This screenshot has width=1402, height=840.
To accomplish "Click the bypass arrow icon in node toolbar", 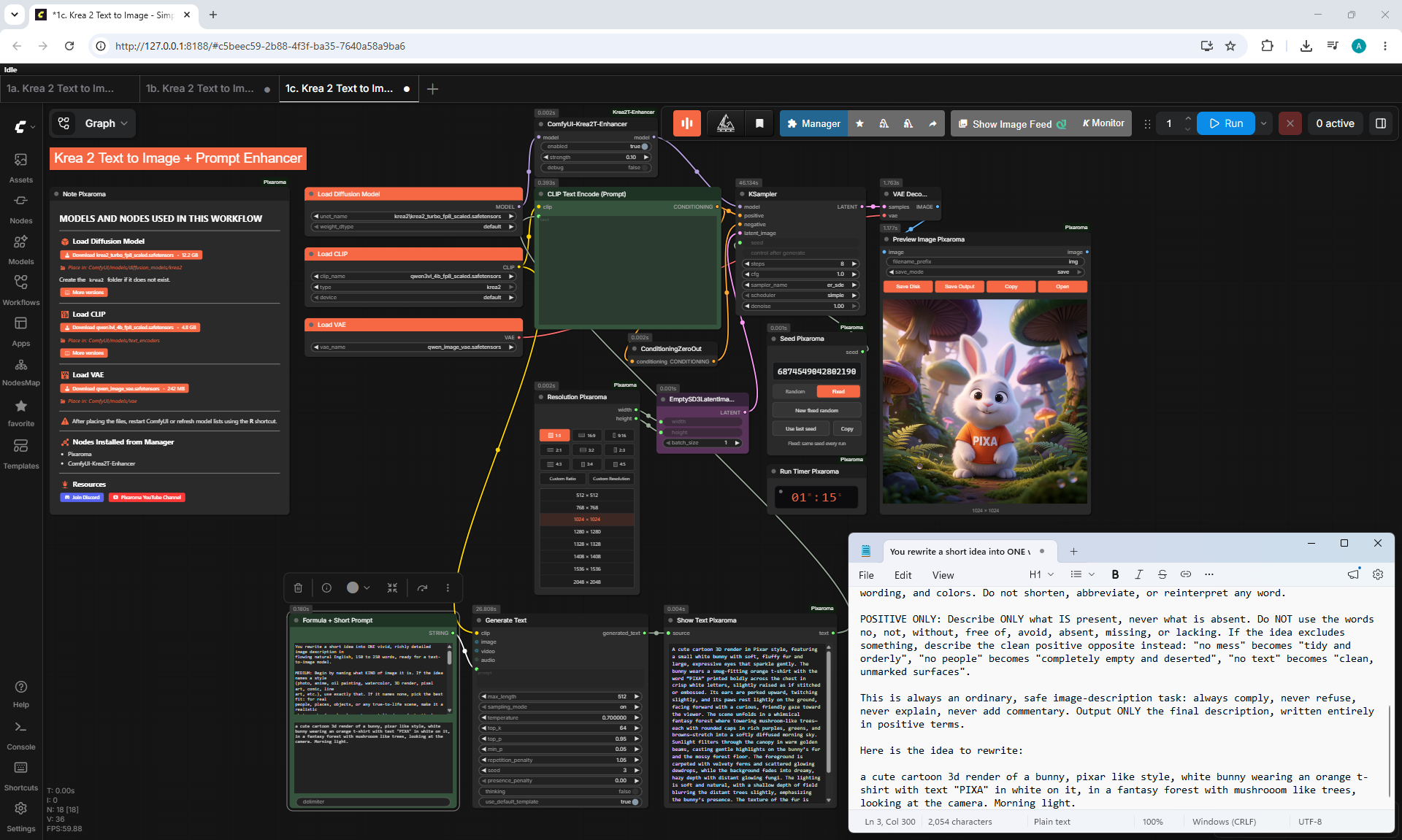I will [x=422, y=587].
